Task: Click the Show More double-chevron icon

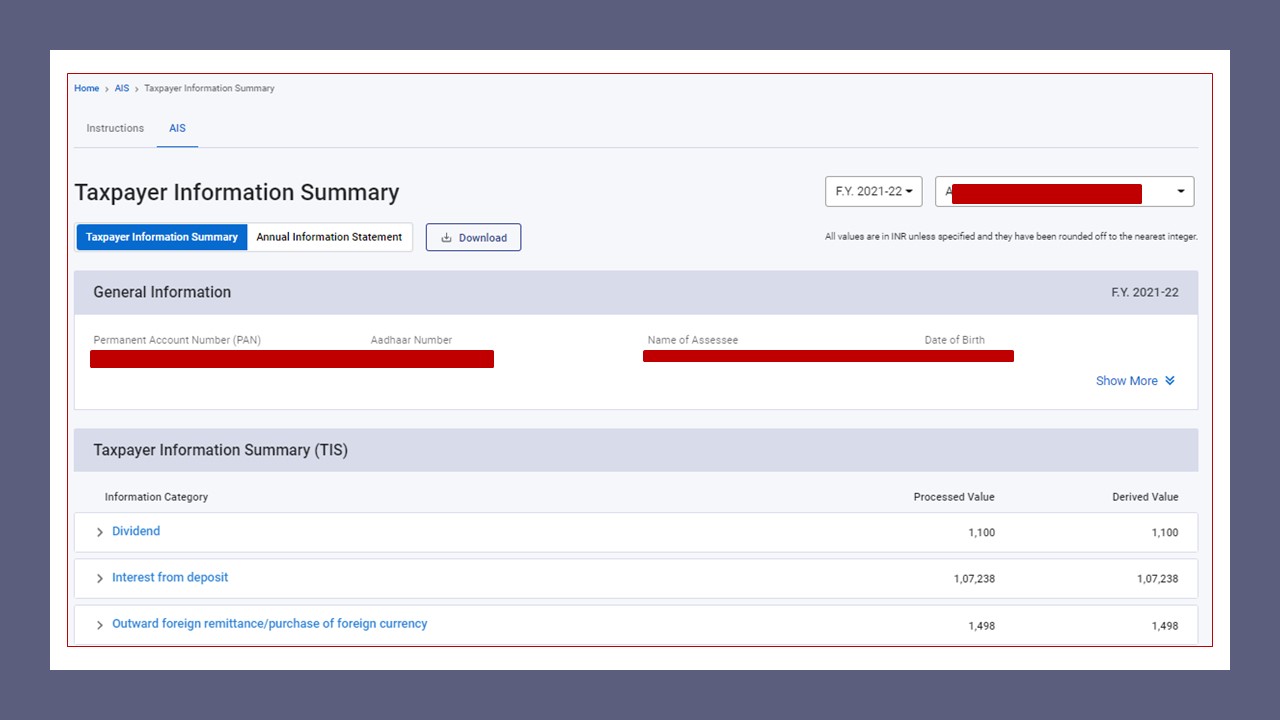Action: tap(1169, 381)
